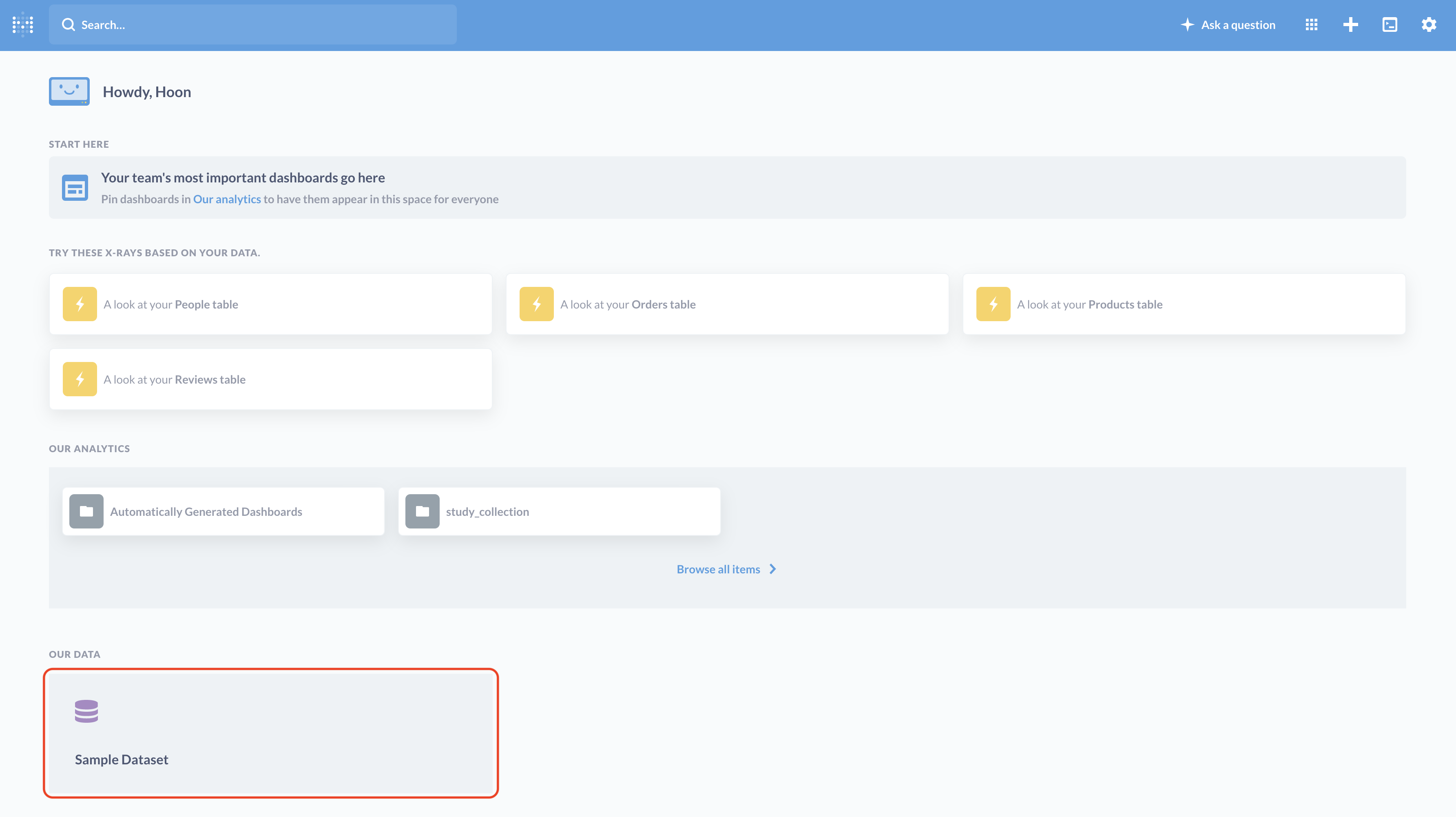Click the sparkle icon beside Ask a question
The width and height of the screenshot is (1456, 817).
[x=1188, y=25]
